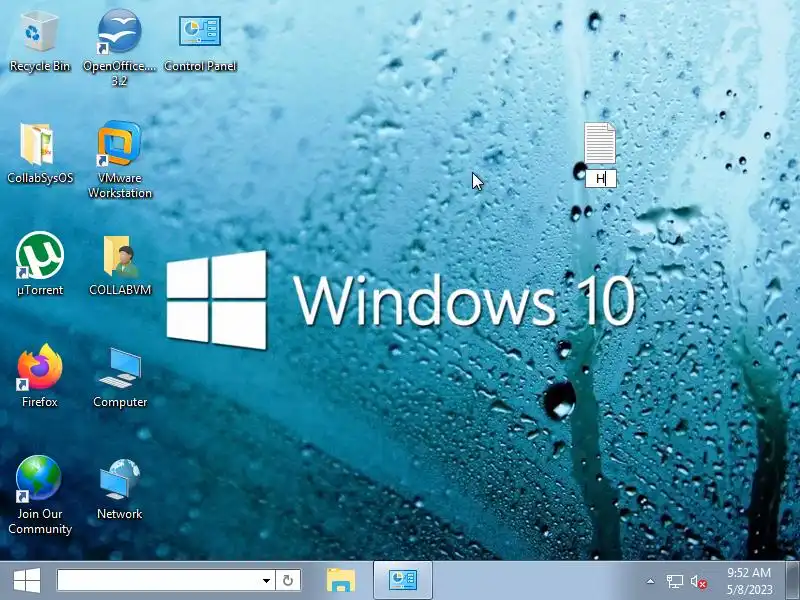This screenshot has height=600, width=800.
Task: Click the taskbar address input field
Action: tap(158, 581)
